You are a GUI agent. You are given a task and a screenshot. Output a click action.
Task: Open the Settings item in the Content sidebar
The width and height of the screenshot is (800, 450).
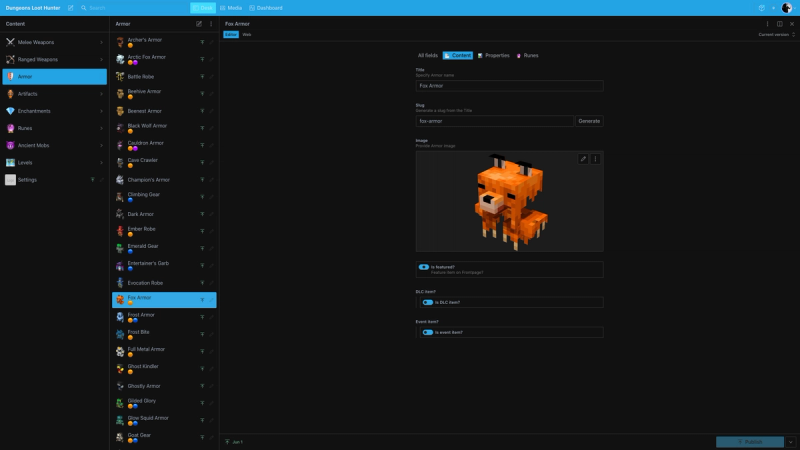tap(55, 180)
